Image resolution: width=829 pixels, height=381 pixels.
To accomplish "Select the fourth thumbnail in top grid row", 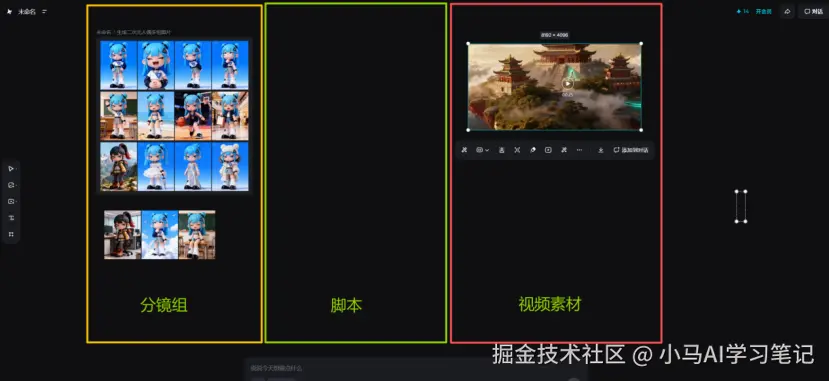I will pos(230,65).
